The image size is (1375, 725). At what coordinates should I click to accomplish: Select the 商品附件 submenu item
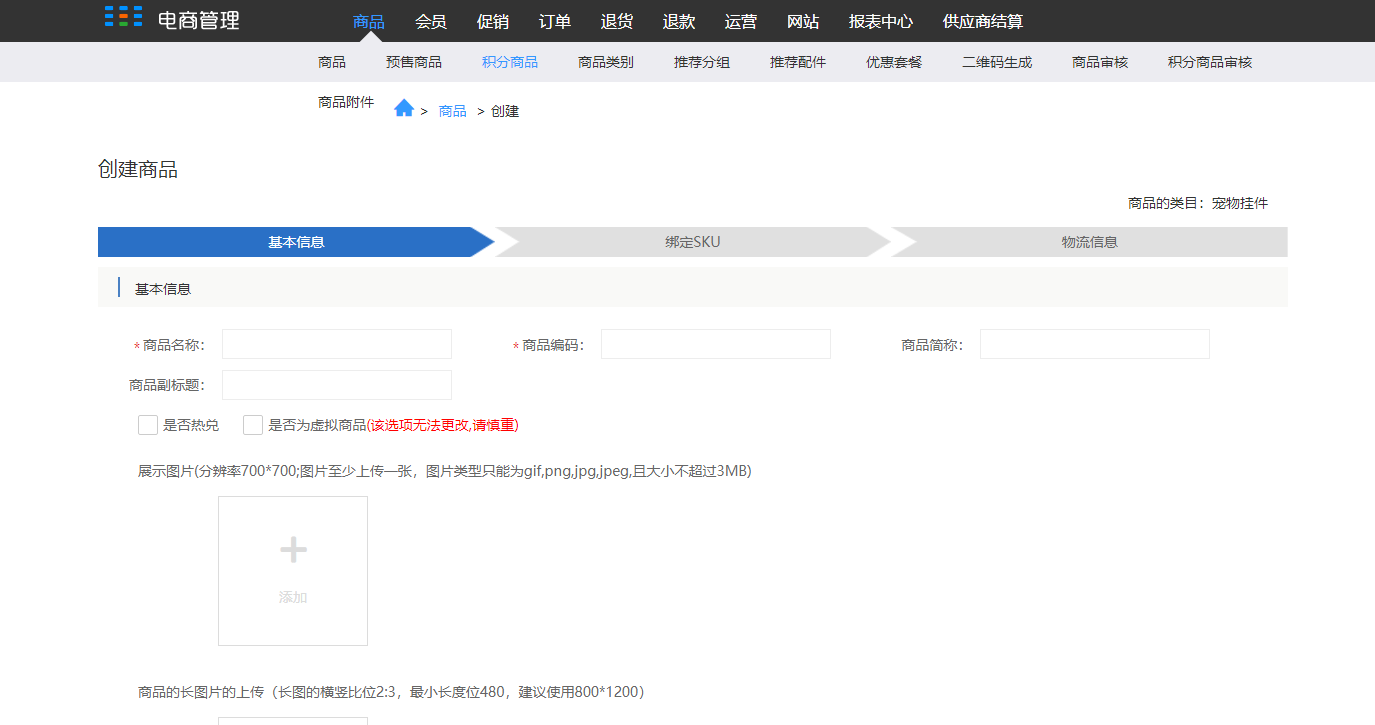[x=346, y=102]
